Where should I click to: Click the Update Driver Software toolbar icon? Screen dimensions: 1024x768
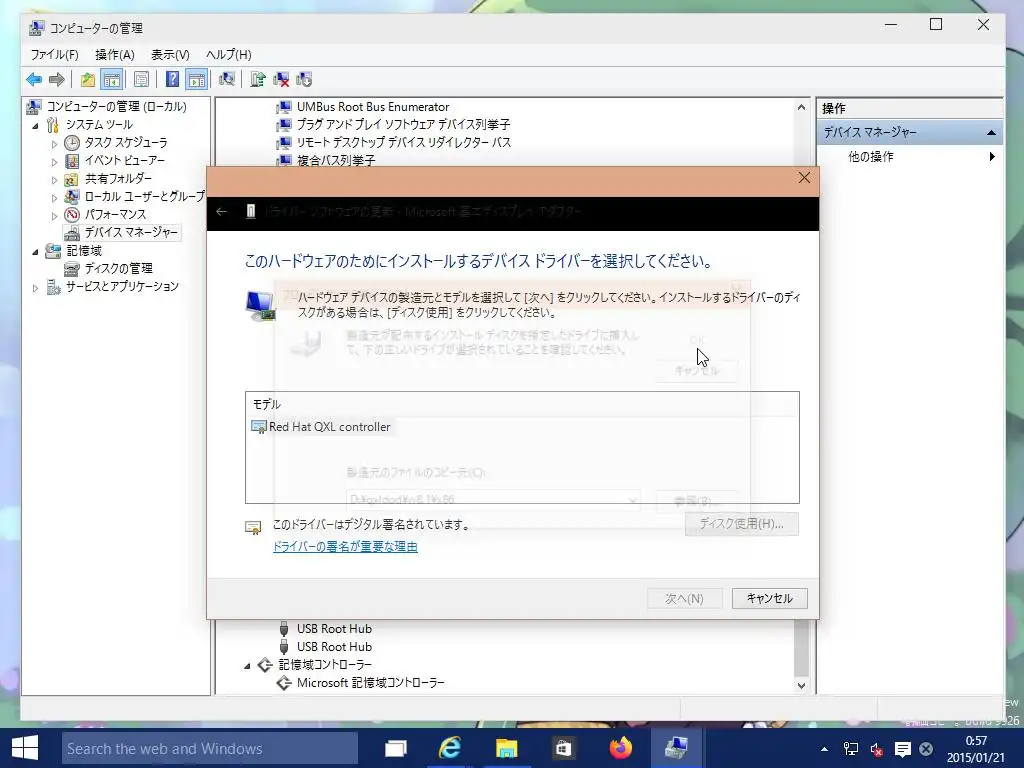(x=258, y=80)
